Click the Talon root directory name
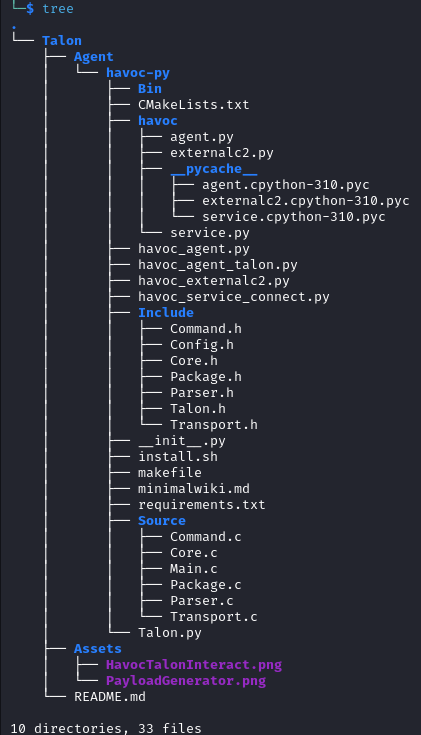Viewport: 421px width, 735px height. tap(62, 41)
